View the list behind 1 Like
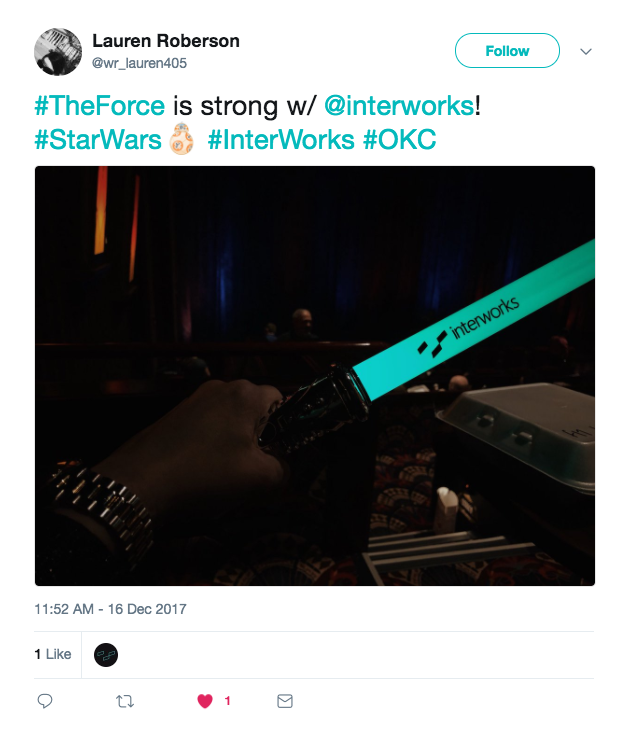Viewport: 627px width, 729px height. 53,654
